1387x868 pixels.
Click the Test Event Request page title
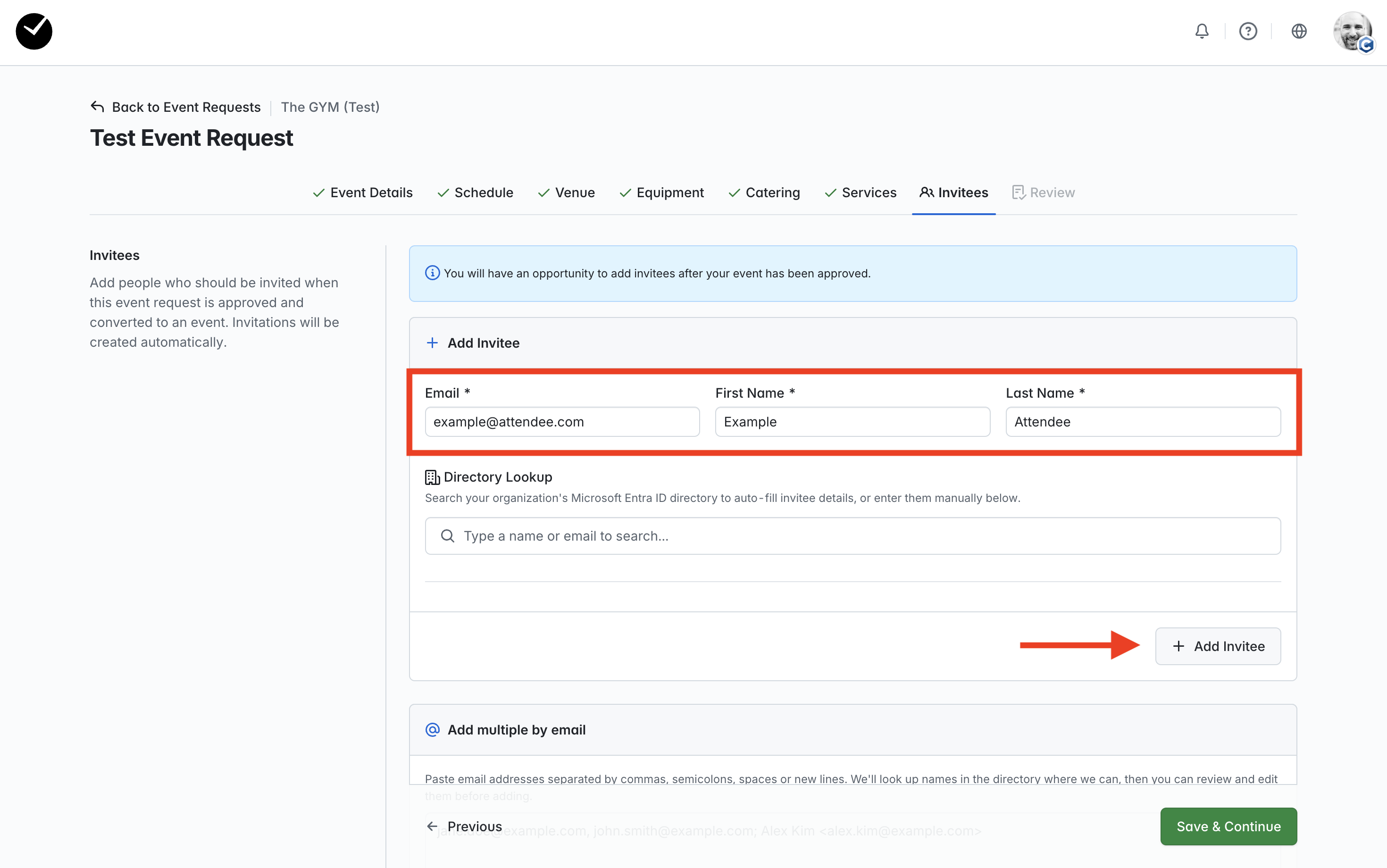click(x=192, y=138)
